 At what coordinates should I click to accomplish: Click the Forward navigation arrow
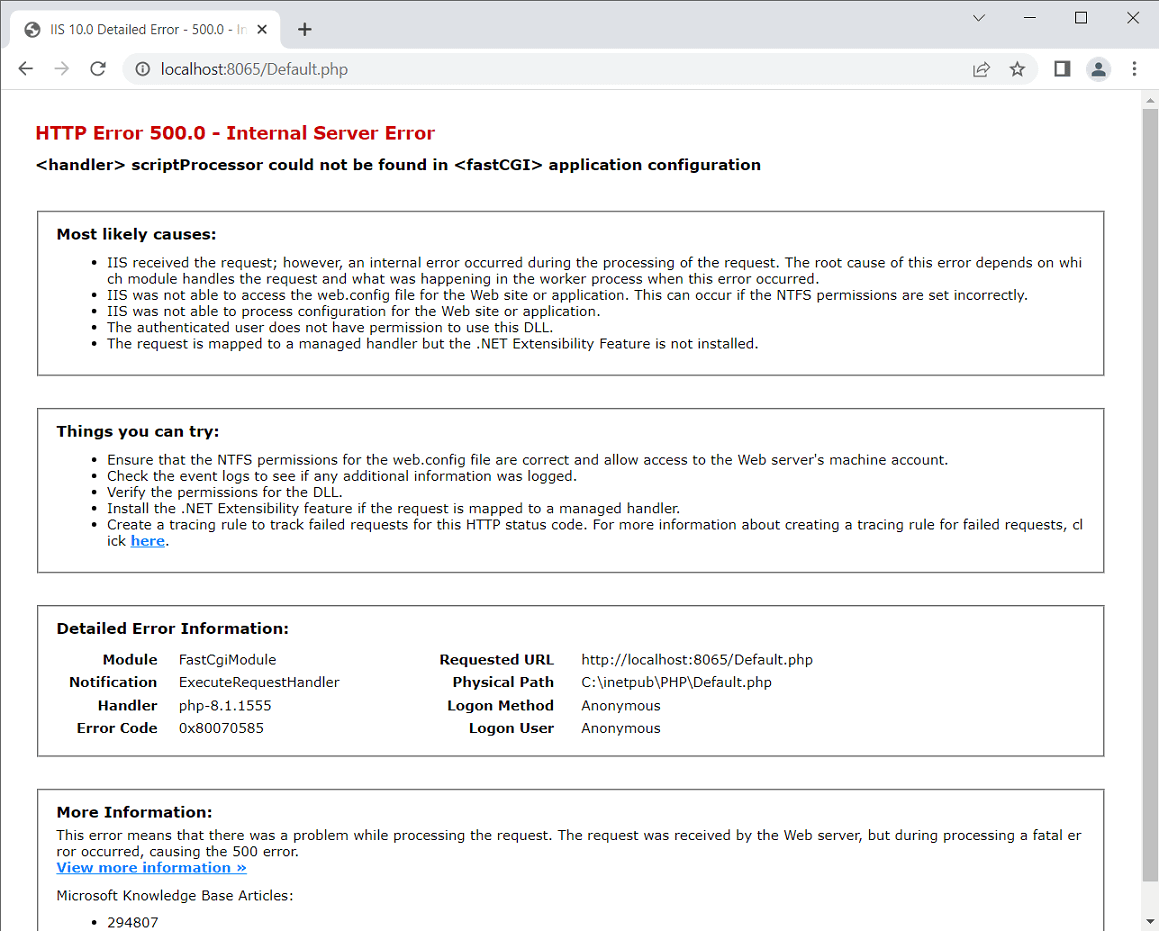62,69
